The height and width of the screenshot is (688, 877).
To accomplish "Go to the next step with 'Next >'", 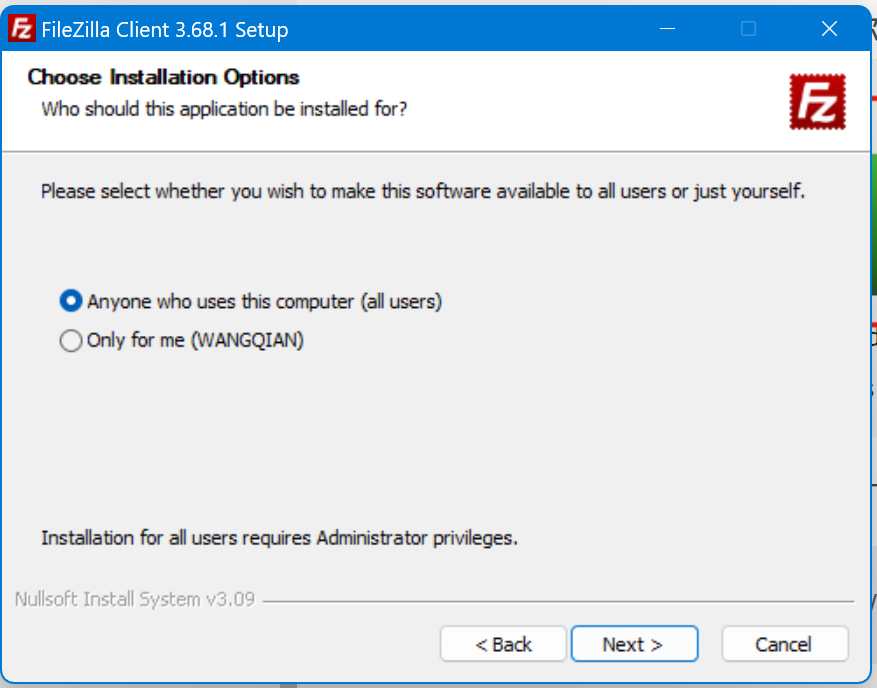I will [634, 644].
